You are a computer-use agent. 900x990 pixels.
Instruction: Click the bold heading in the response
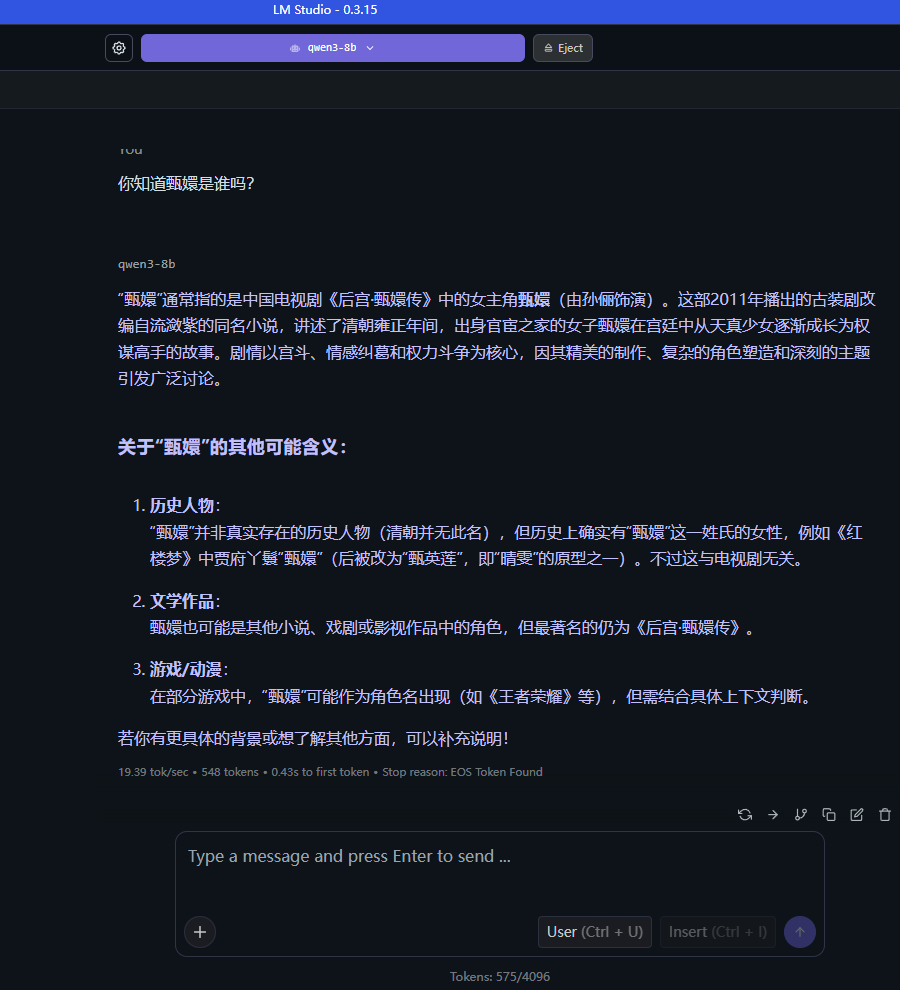(x=232, y=447)
